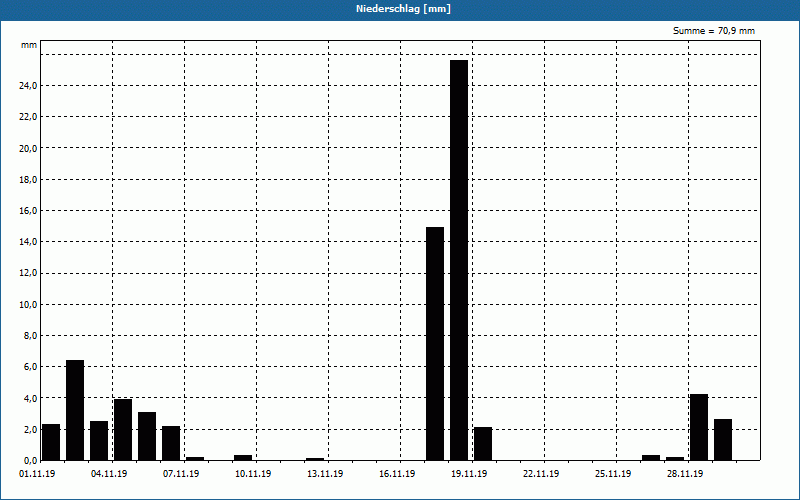
Task: Click the bar just after the 19.11.19 tick
Action: click(x=483, y=444)
